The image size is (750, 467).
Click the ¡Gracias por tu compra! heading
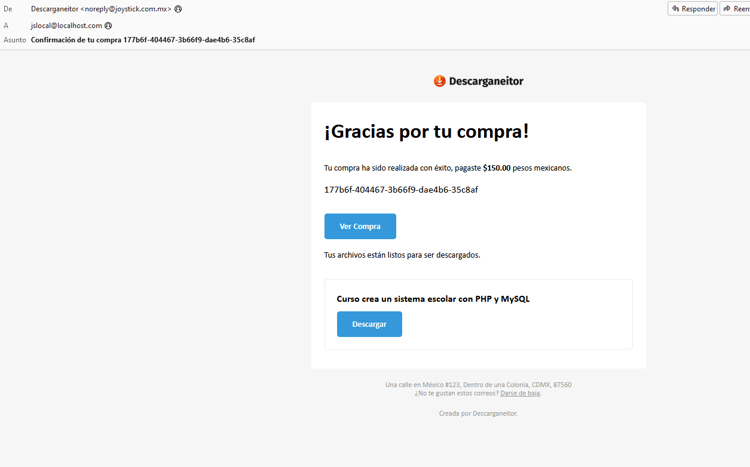427,131
